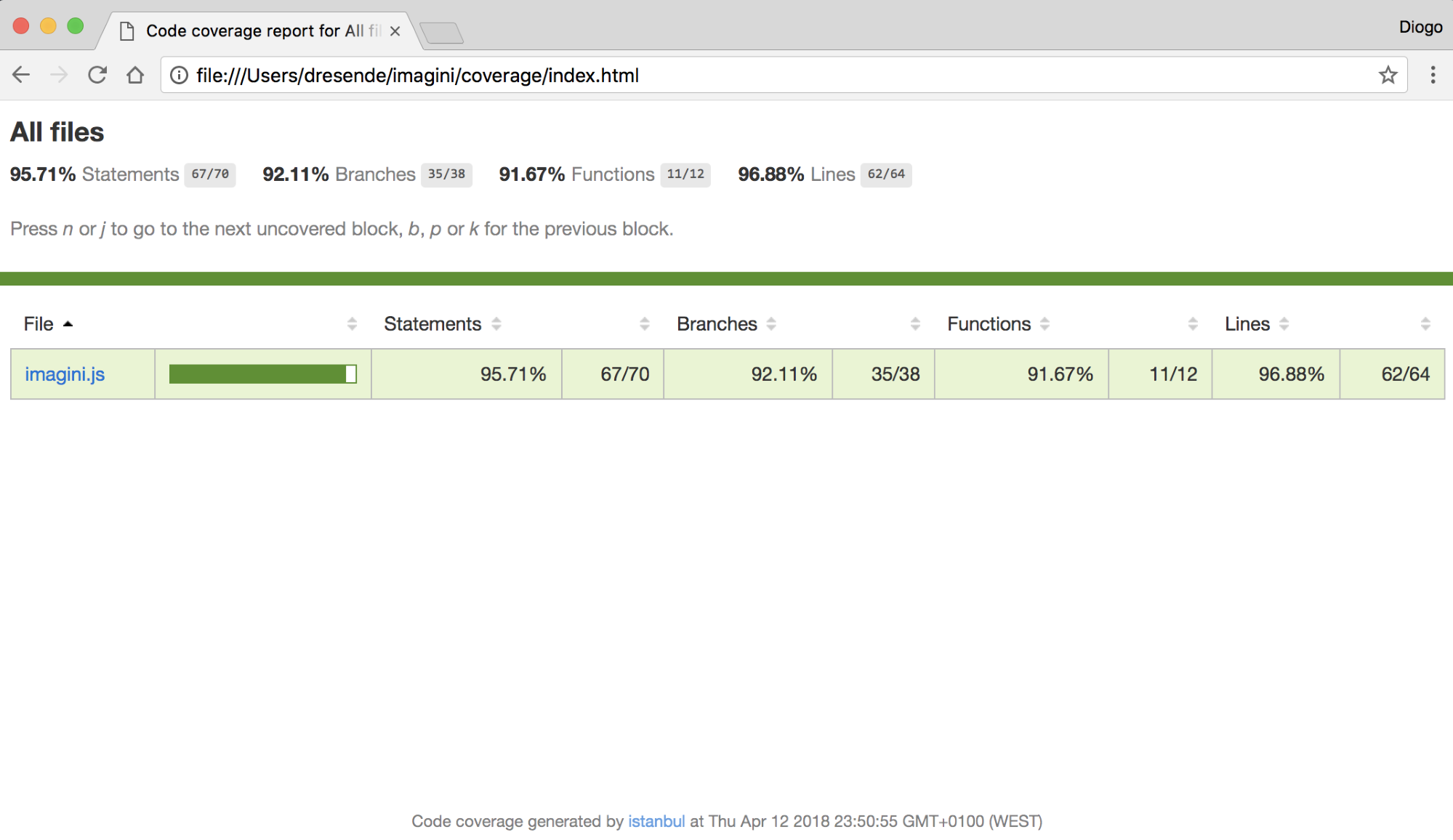Screen dimensions: 1453x840
Task: Sort by Branches column header
Action: [717, 324]
